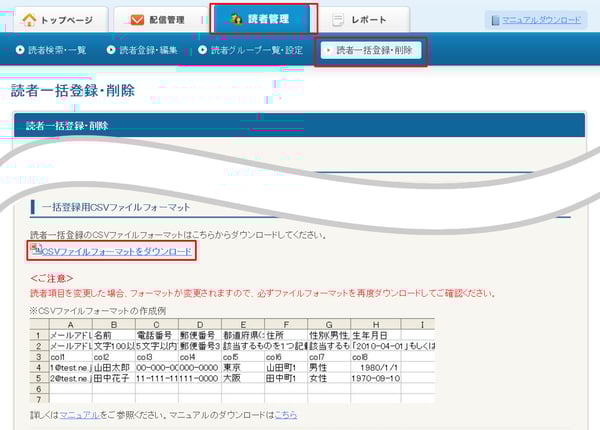This screenshot has height=430, width=600.
Task: Select the 読者管理 tab
Action: (x=262, y=19)
